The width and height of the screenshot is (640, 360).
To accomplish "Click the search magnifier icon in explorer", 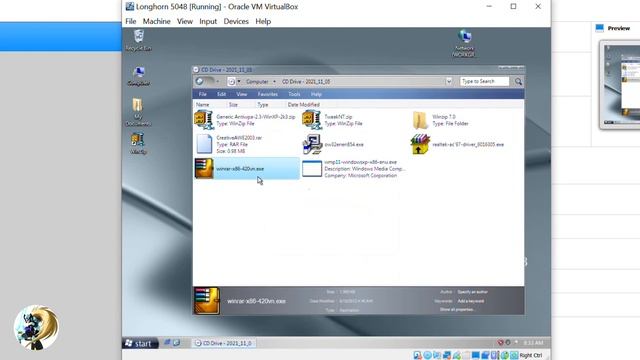I will point(518,82).
